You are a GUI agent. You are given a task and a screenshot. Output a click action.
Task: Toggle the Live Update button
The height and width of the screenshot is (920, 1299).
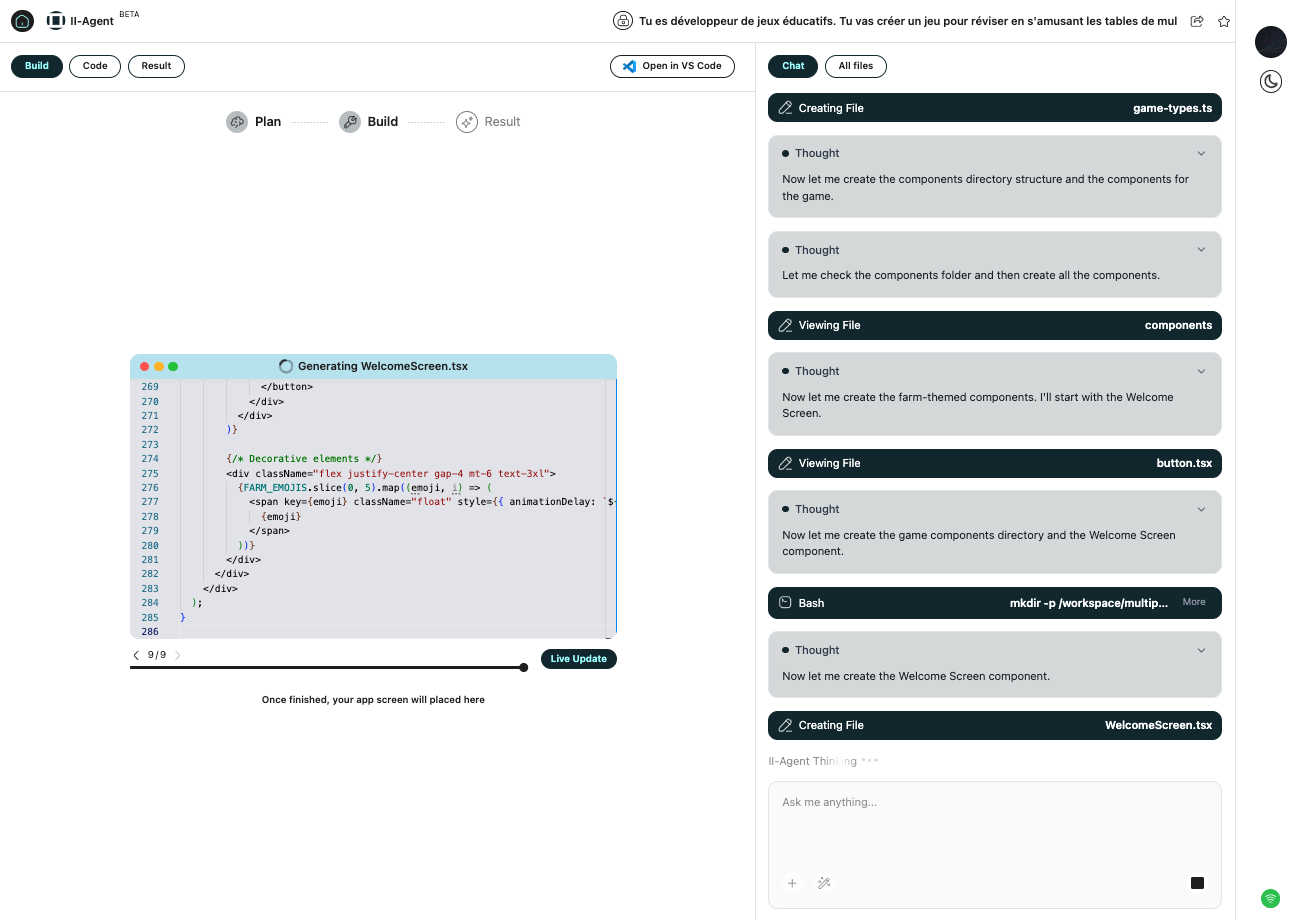578,659
